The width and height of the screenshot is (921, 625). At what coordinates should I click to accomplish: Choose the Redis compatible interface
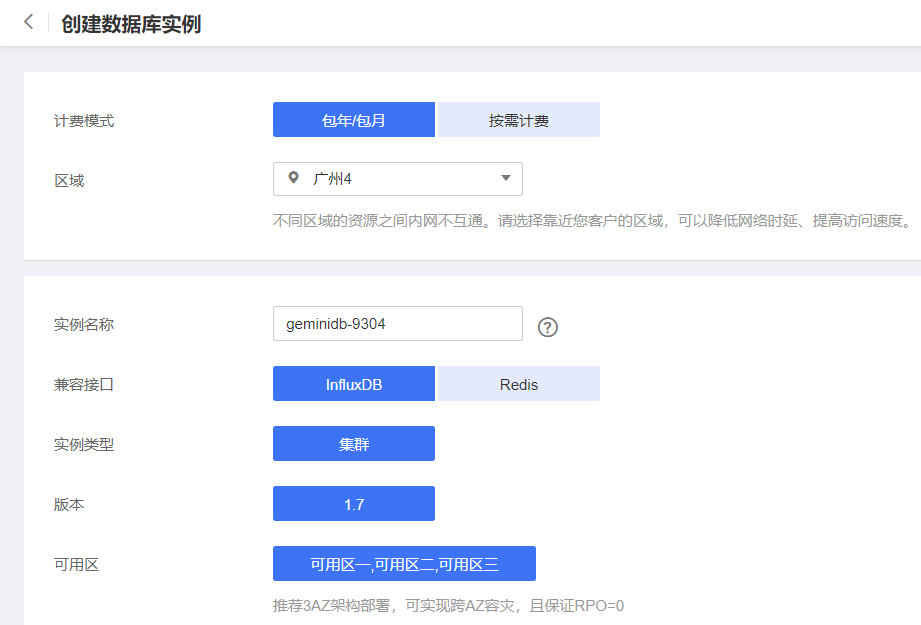519,384
